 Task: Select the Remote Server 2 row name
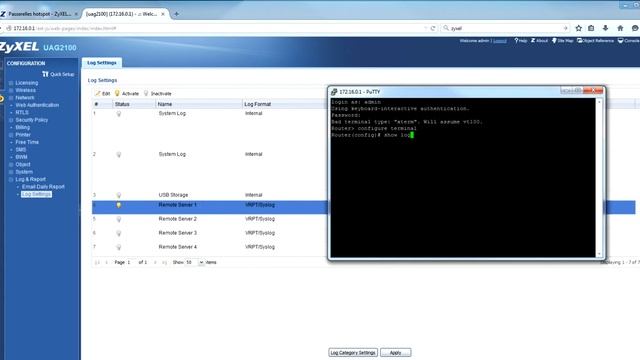pyautogui.click(x=178, y=219)
